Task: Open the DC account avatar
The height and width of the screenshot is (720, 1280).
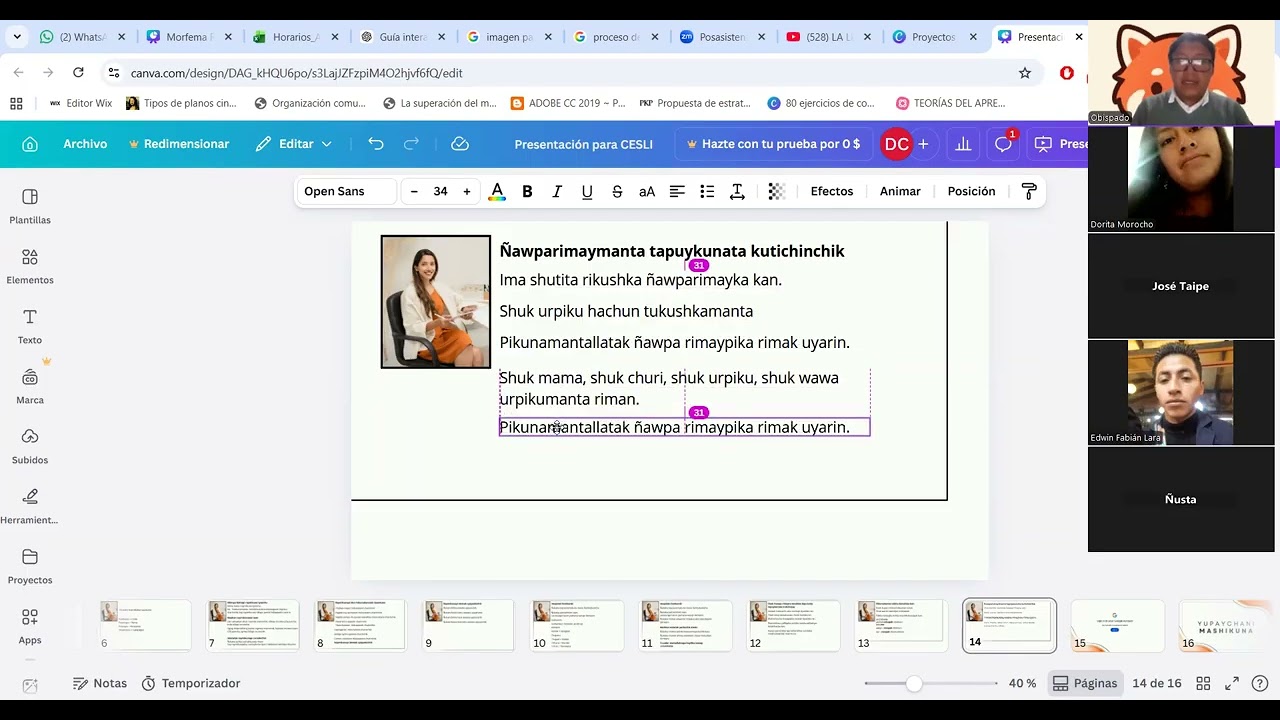Action: (x=897, y=144)
